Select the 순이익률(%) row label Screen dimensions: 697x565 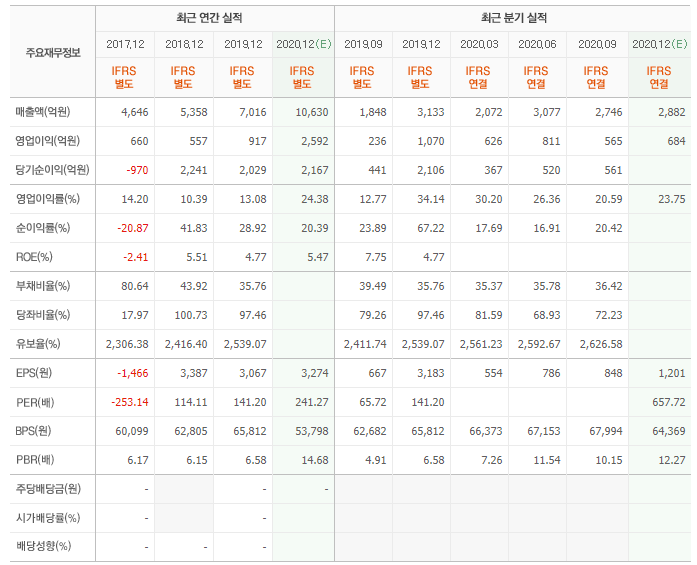pyautogui.click(x=43, y=228)
